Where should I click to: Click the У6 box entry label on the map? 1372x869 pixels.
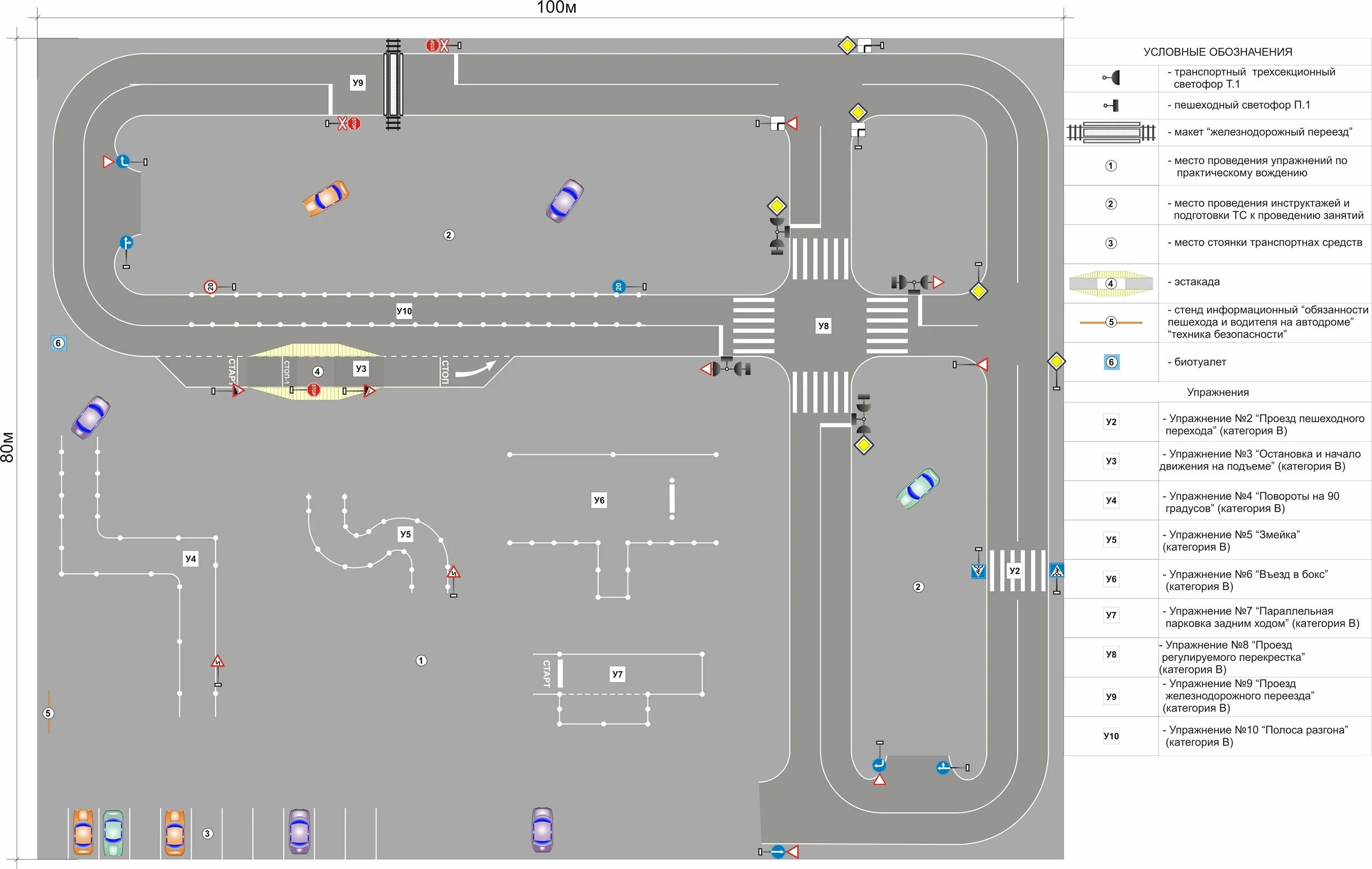[x=599, y=500]
